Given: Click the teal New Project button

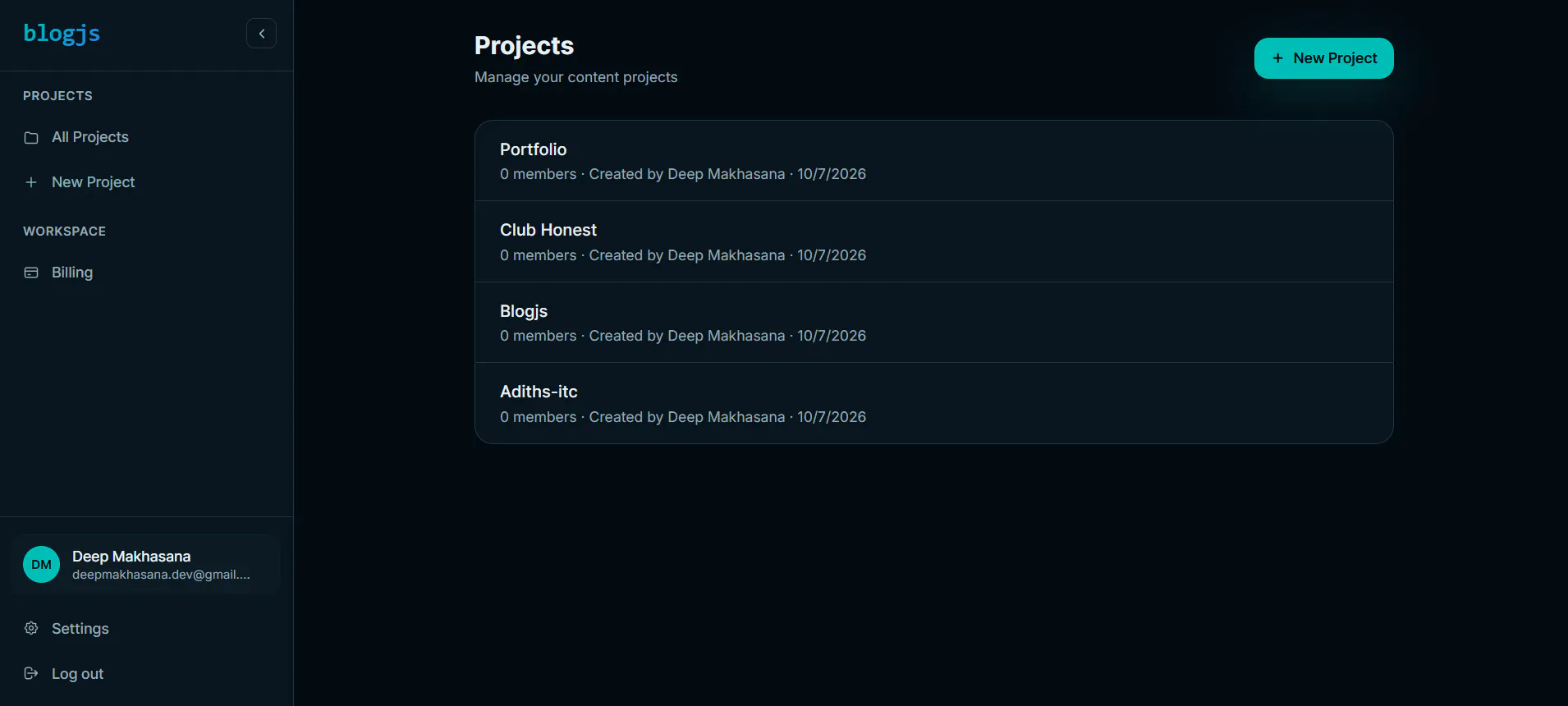Looking at the screenshot, I should pos(1323,58).
